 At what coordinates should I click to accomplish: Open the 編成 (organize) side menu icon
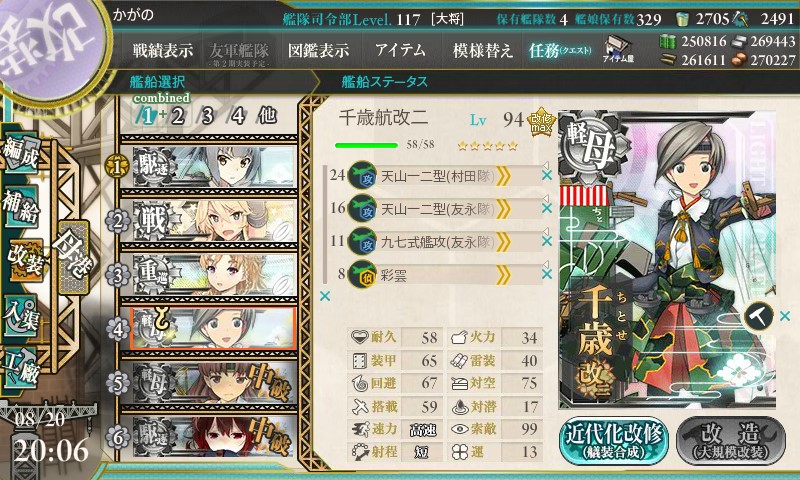tap(21, 154)
